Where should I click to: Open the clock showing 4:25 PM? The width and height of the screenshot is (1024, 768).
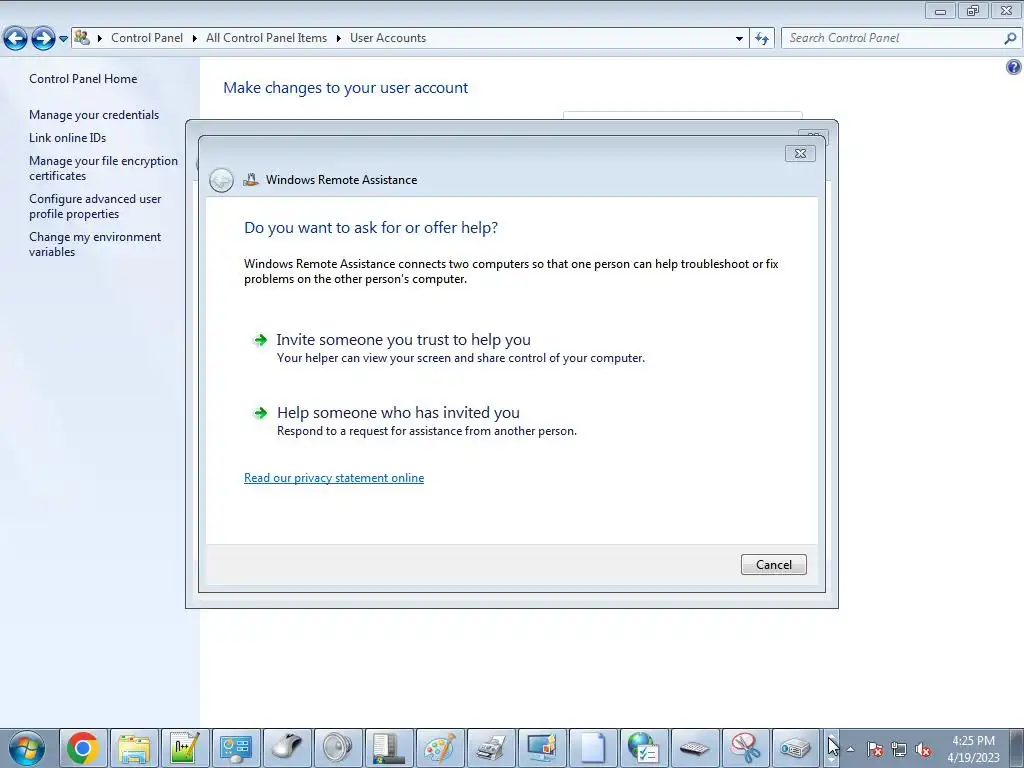(x=973, y=749)
